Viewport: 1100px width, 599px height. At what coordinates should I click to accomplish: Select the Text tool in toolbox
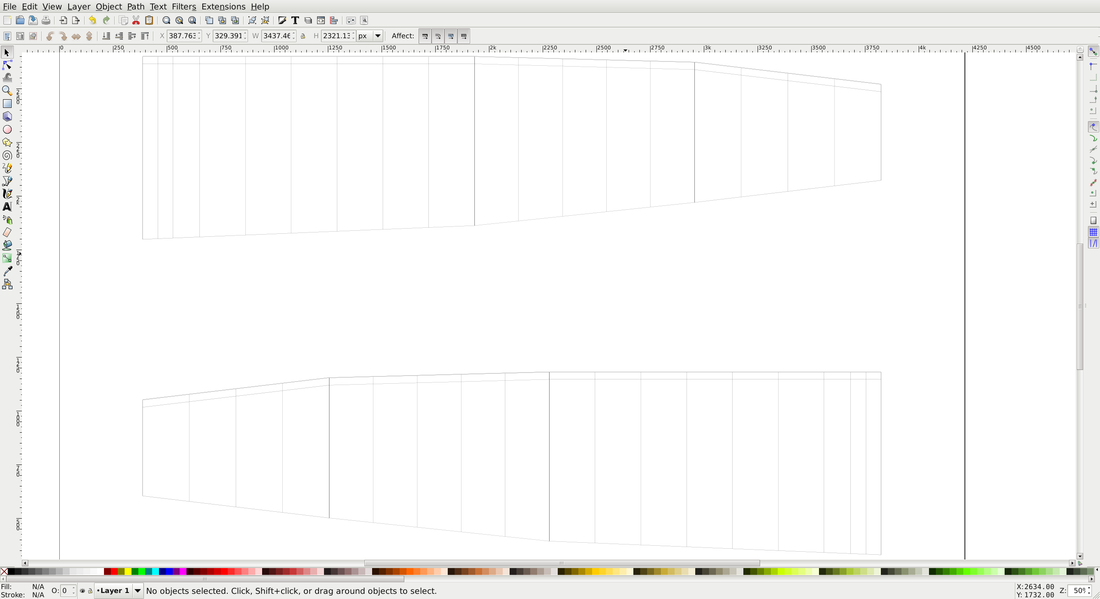(x=7, y=207)
